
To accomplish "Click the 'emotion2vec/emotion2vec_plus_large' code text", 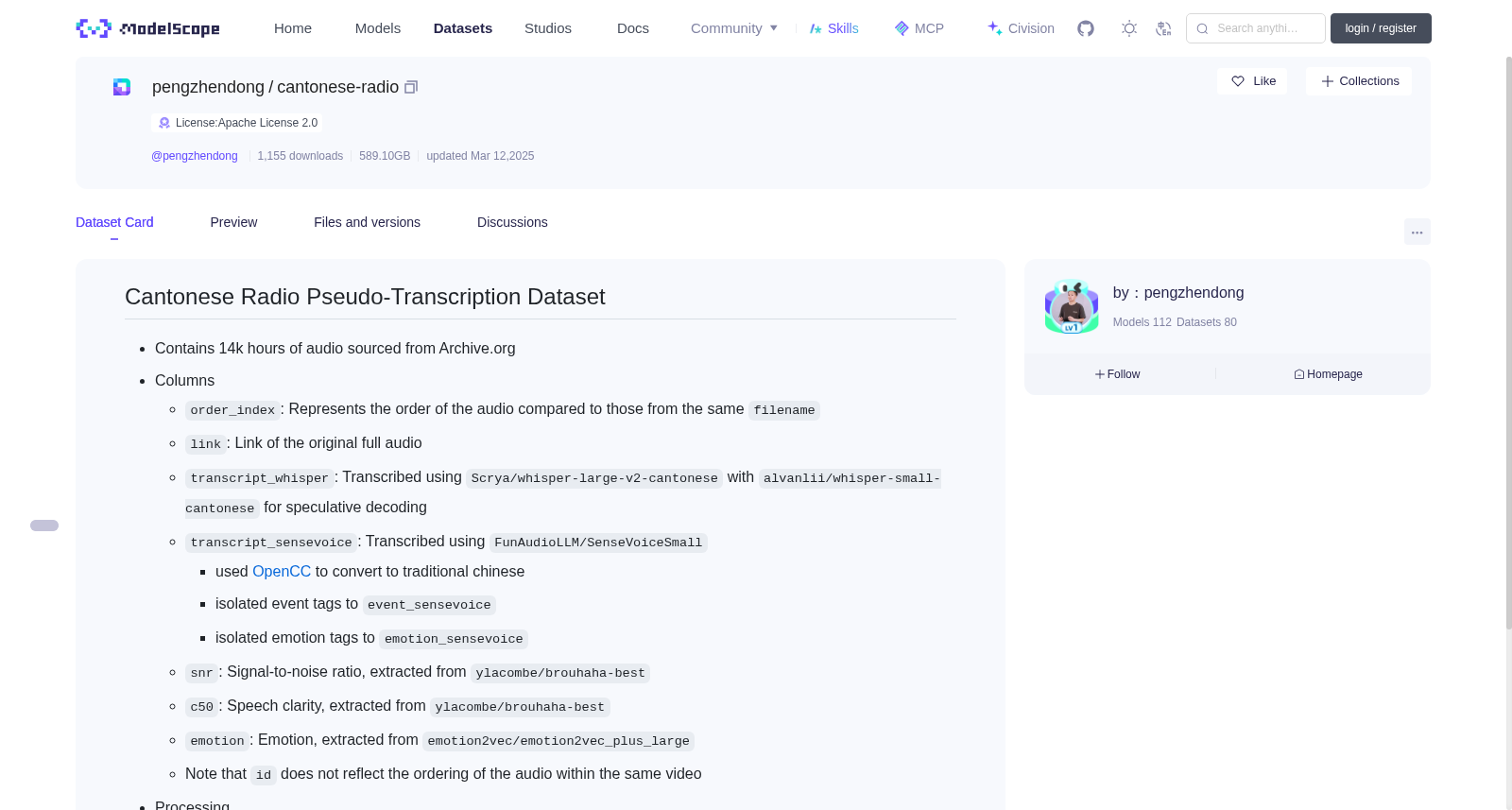I will point(558,741).
